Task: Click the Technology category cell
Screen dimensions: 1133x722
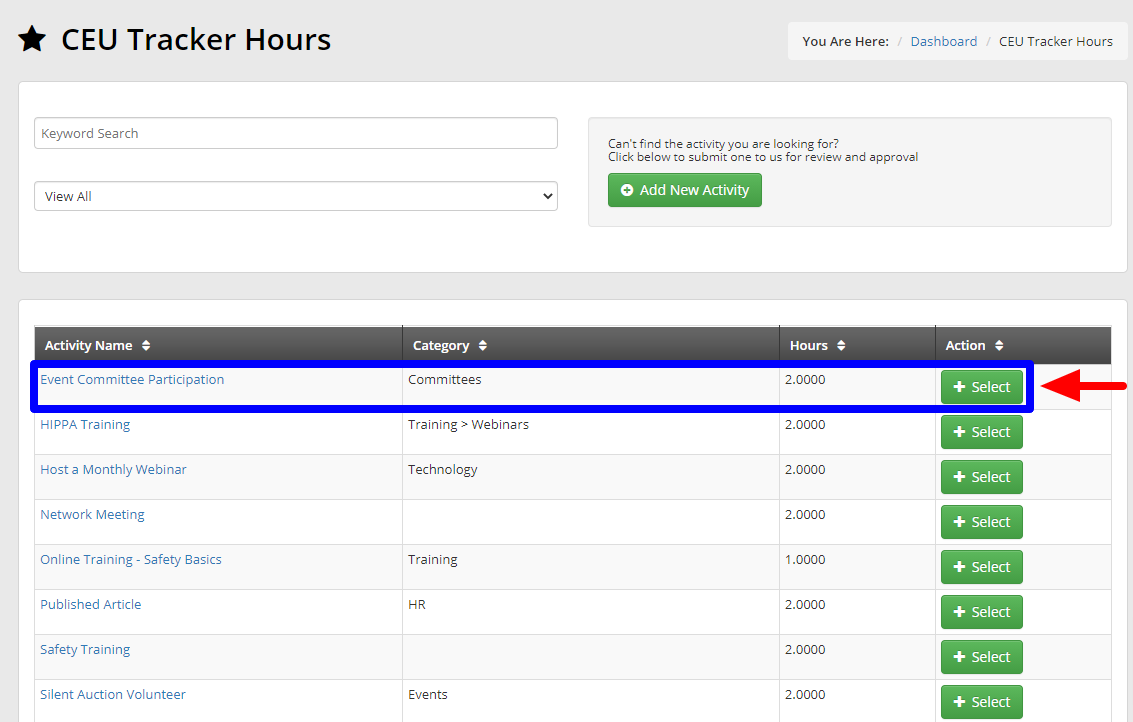Action: point(443,470)
